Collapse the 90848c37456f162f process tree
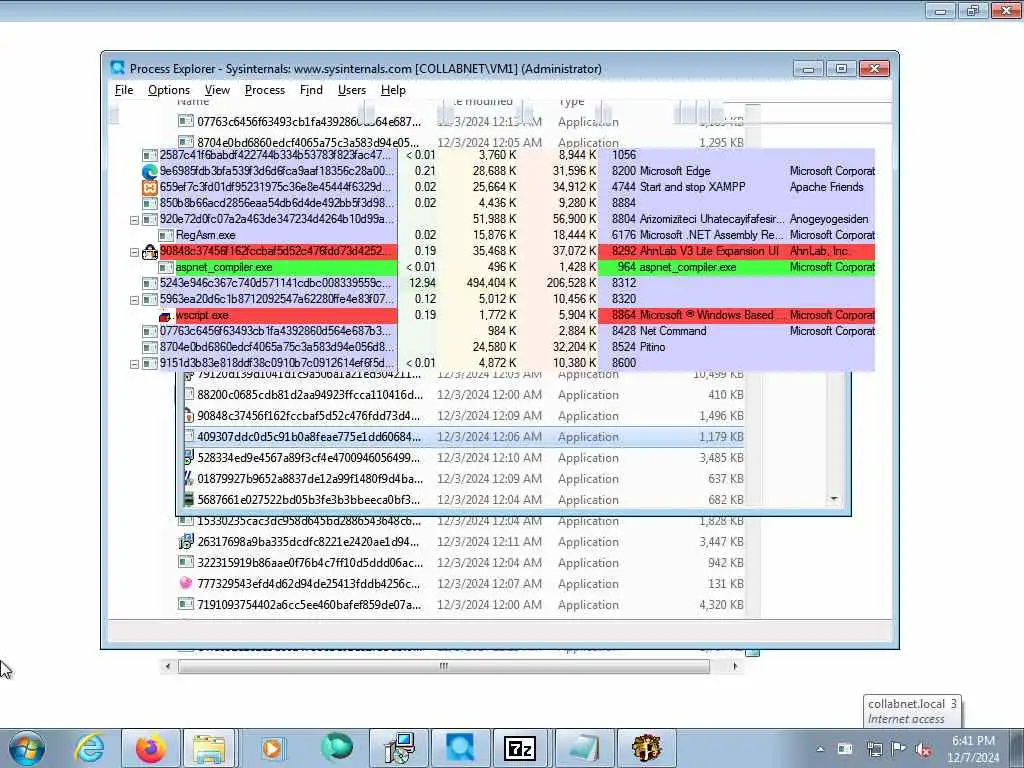This screenshot has height=768, width=1024. click(135, 251)
